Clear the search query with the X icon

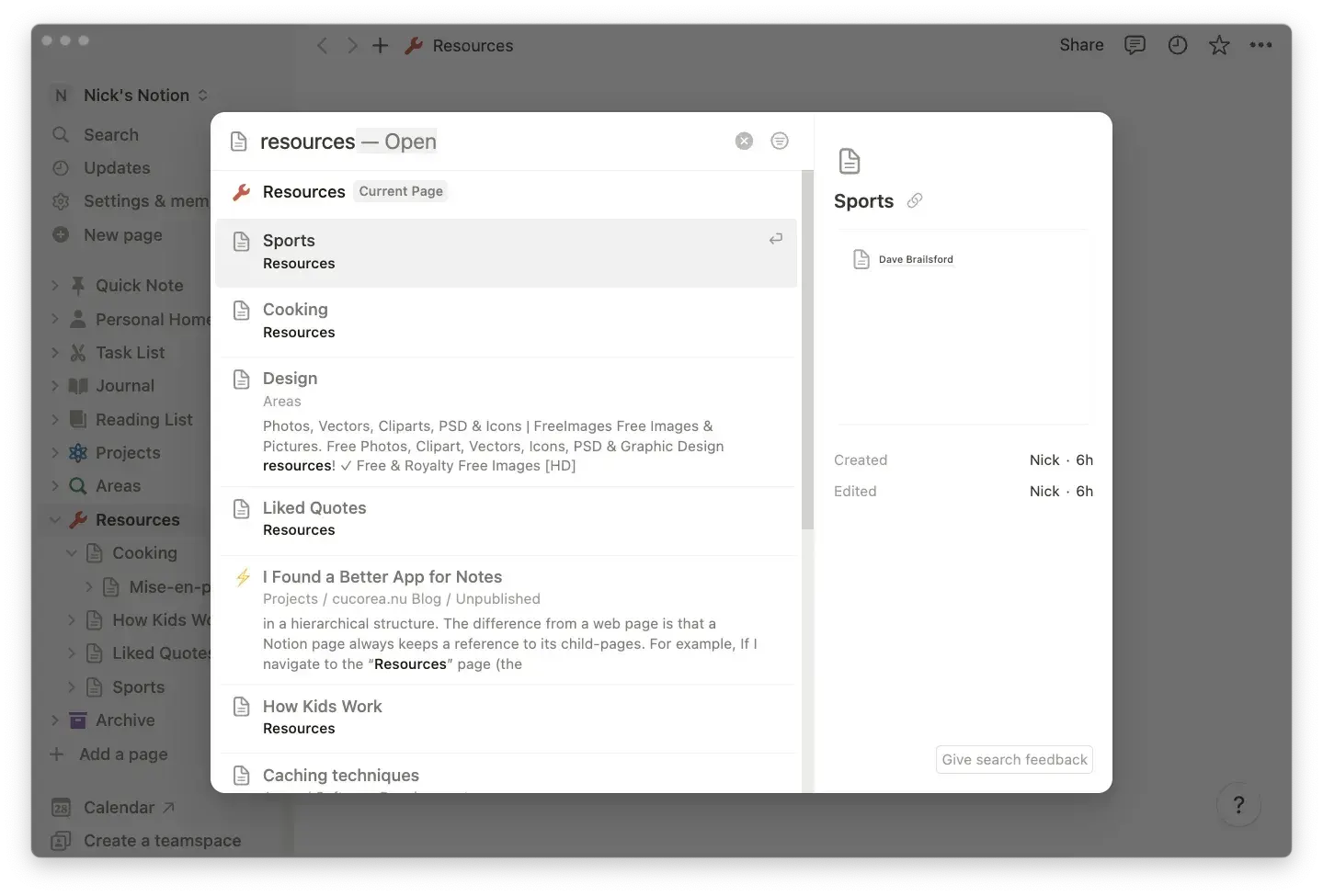[x=744, y=141]
